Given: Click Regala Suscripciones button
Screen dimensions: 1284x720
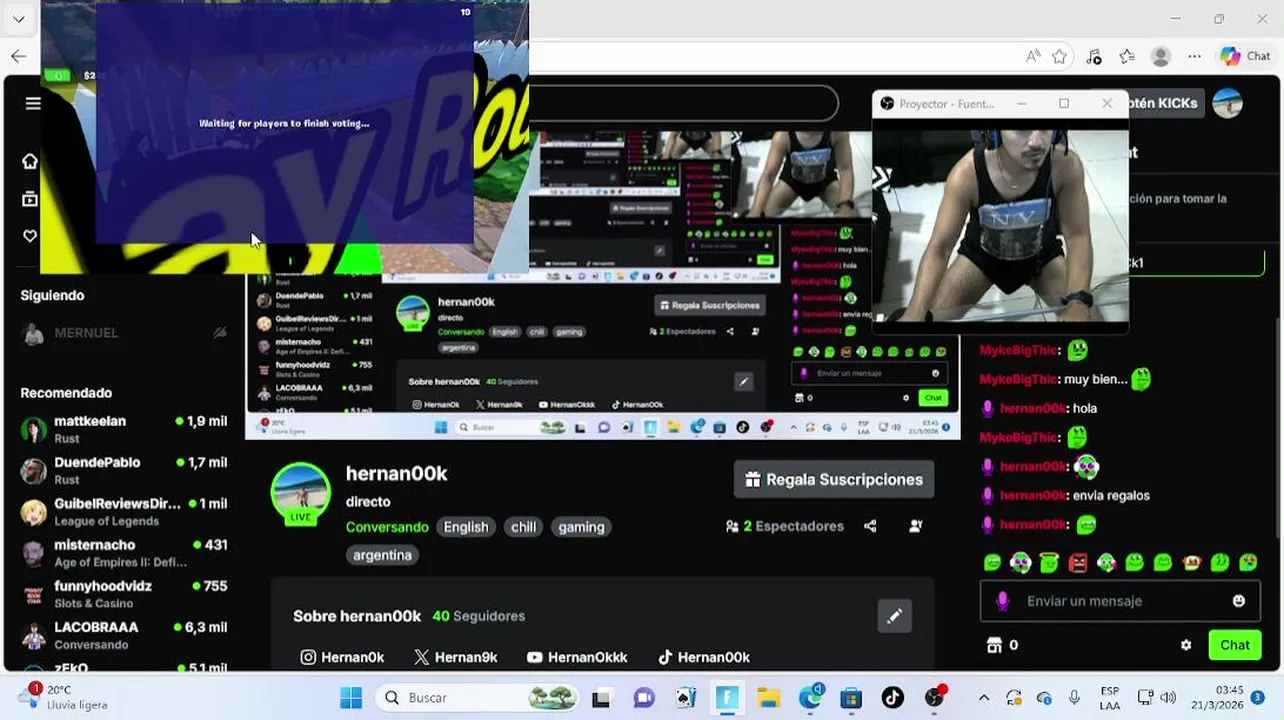Looking at the screenshot, I should [x=834, y=480].
